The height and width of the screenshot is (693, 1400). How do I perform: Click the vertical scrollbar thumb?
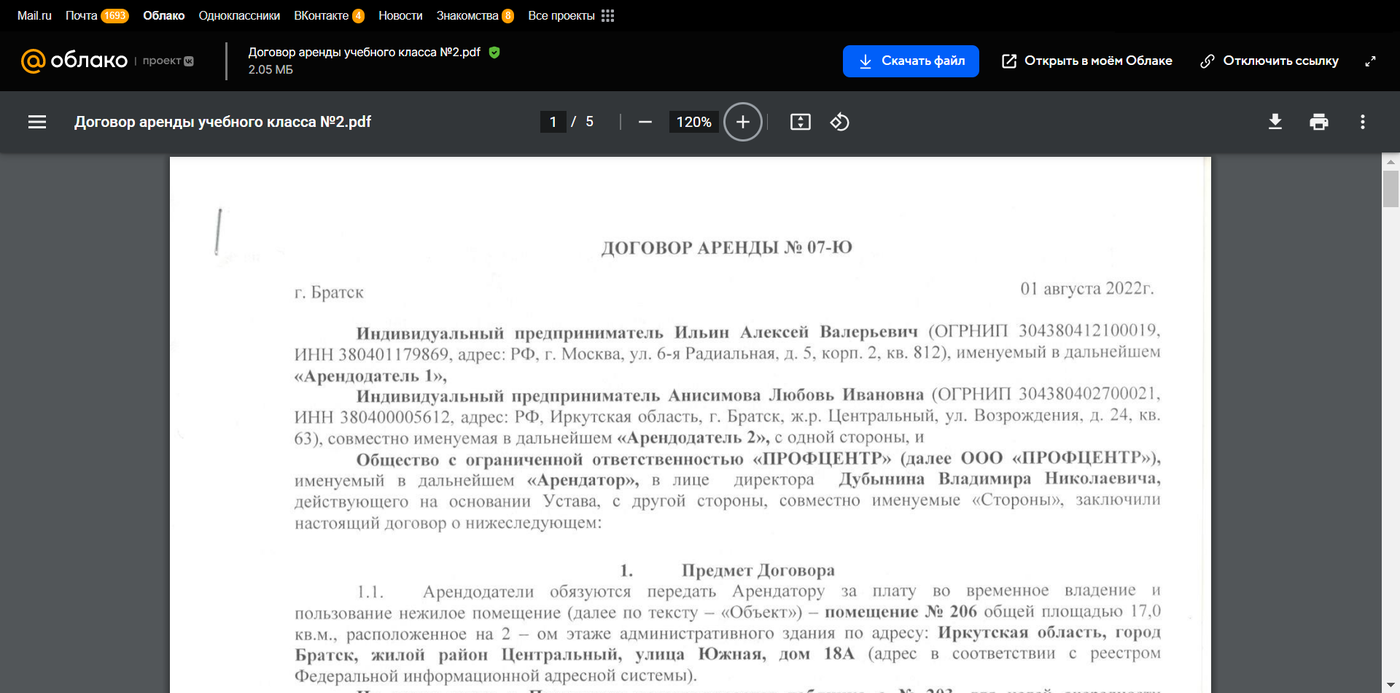point(1390,188)
